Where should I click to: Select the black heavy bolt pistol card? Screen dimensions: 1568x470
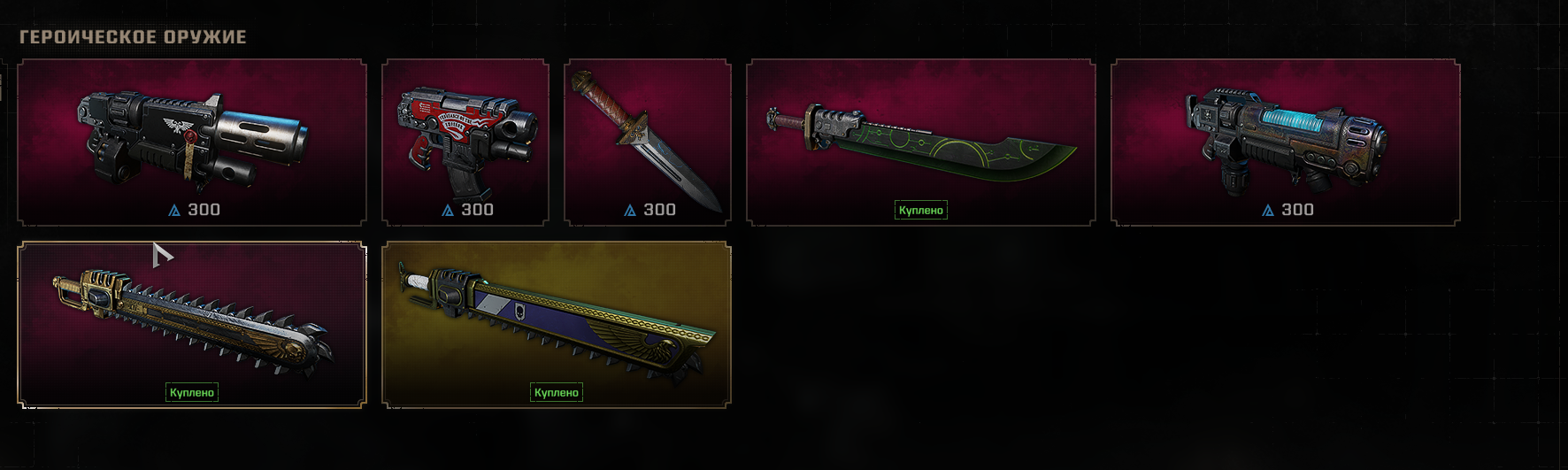click(x=192, y=143)
